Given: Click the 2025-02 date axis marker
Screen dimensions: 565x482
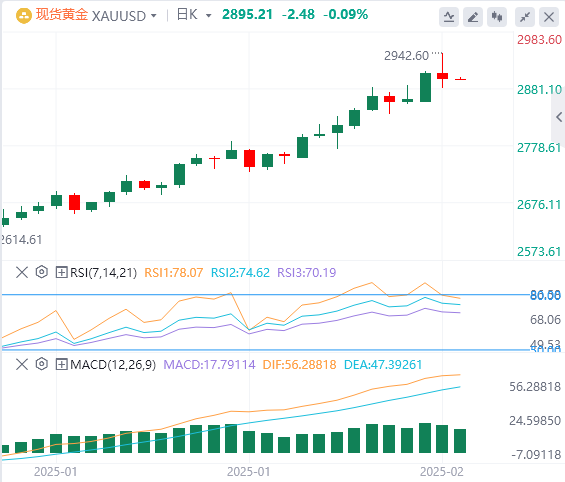Looking at the screenshot, I should 442,472.
